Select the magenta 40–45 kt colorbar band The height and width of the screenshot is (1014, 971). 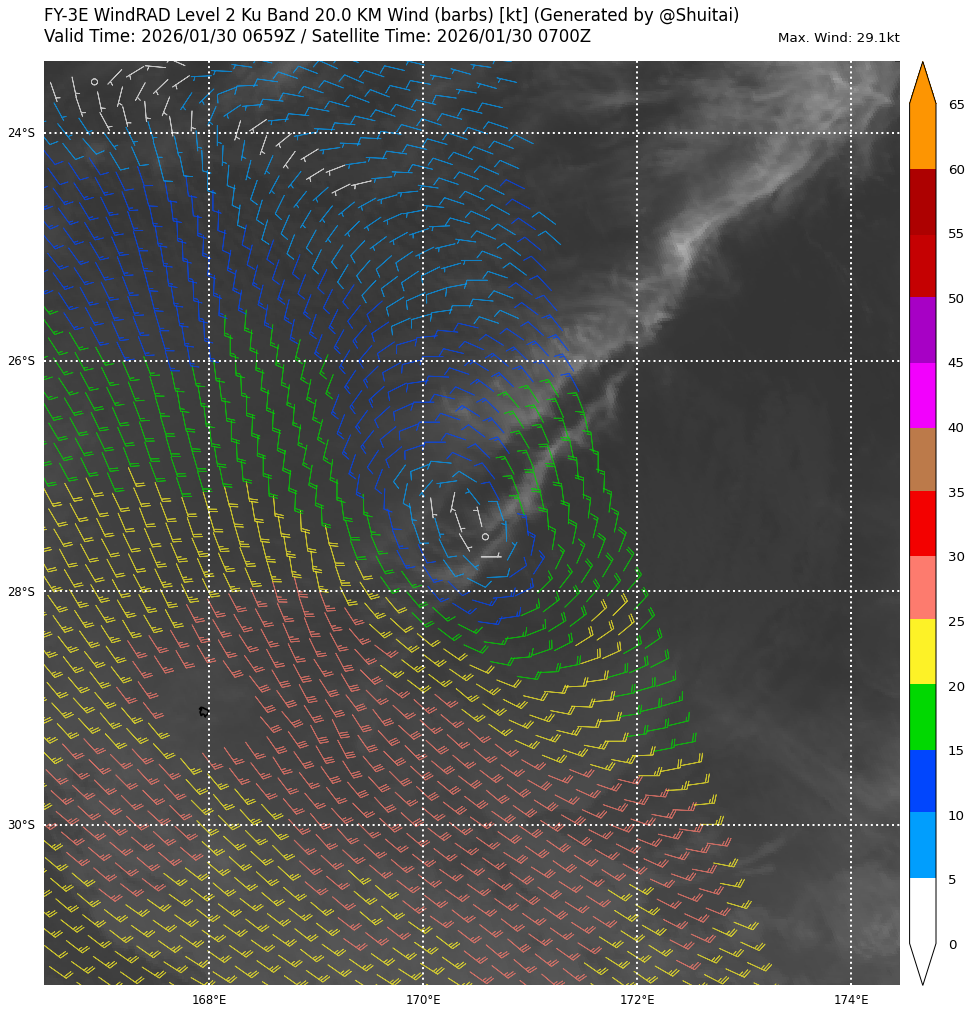922,395
